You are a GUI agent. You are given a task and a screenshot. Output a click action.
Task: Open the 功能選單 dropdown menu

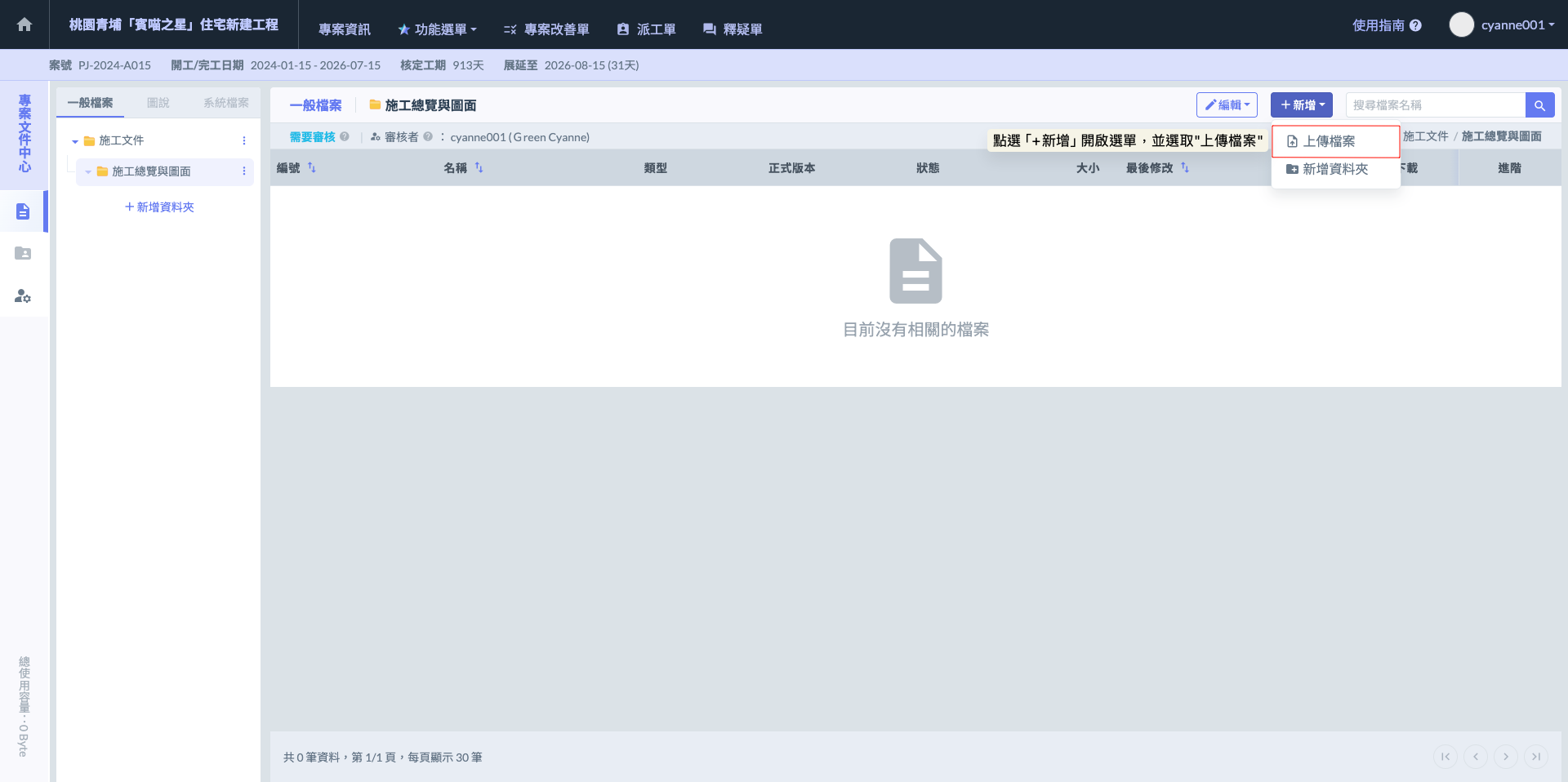[x=438, y=29]
